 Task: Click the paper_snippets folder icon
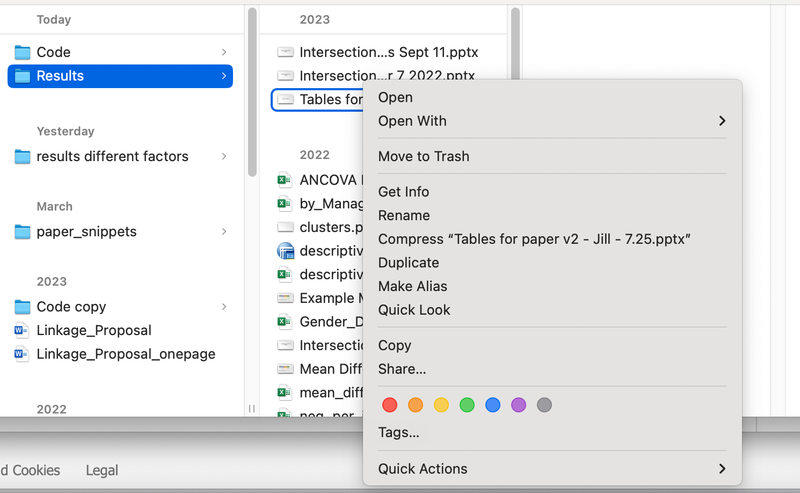[x=22, y=232]
